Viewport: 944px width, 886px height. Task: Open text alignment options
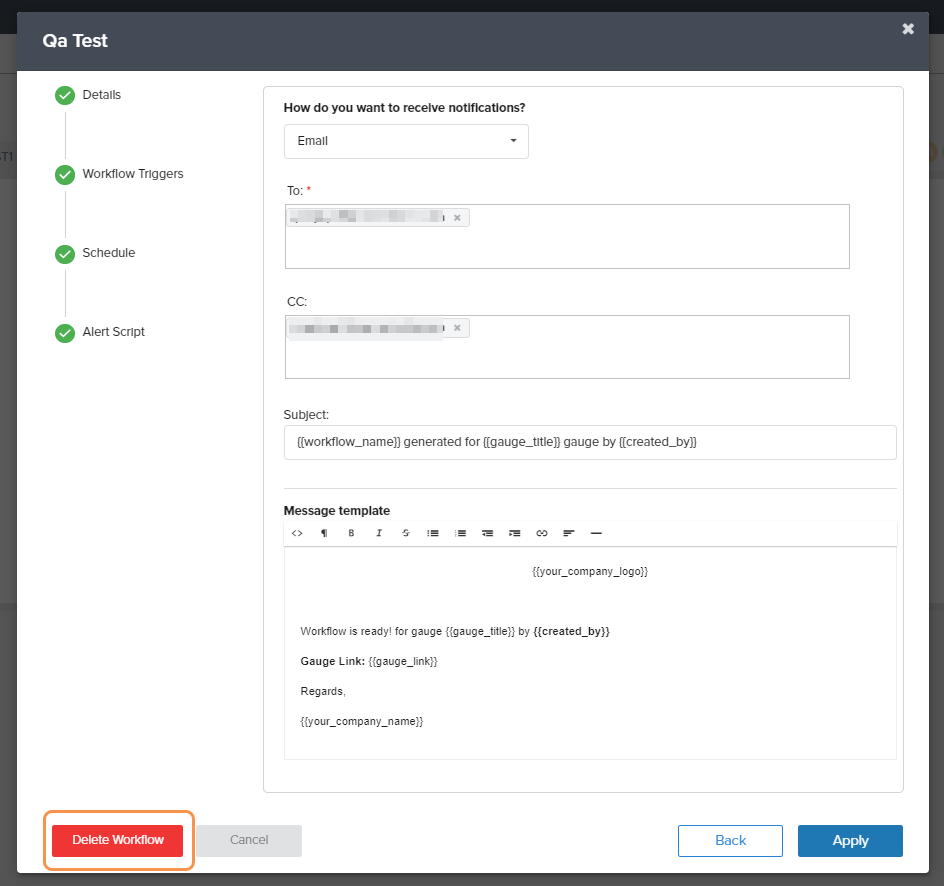tap(569, 533)
